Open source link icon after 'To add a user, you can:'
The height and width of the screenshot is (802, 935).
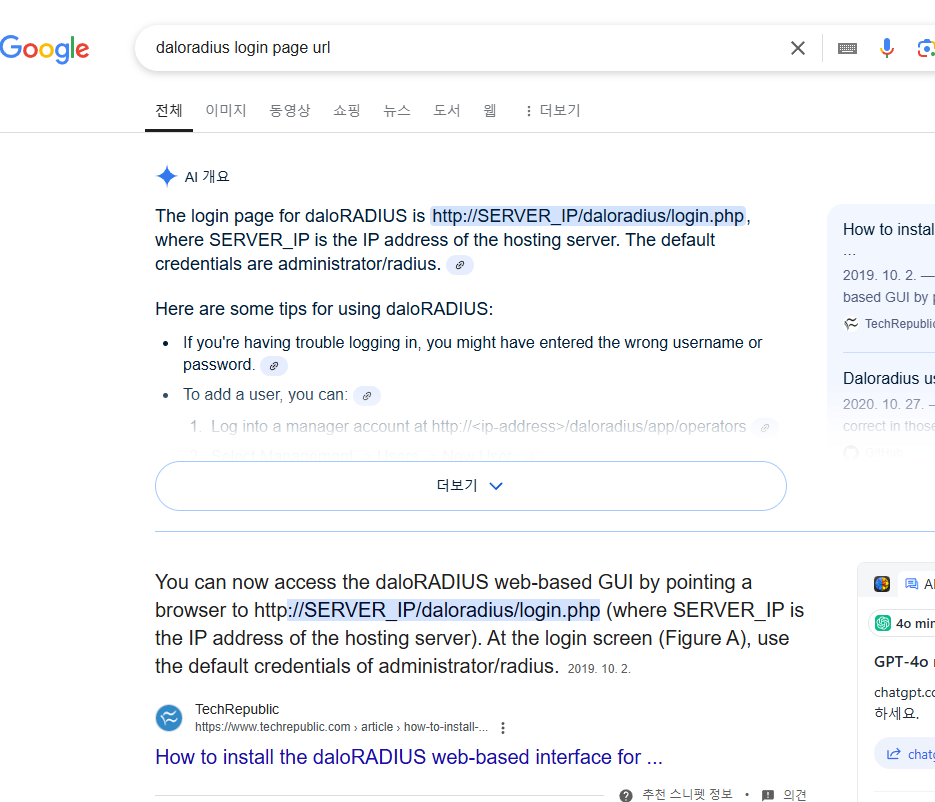coord(367,395)
